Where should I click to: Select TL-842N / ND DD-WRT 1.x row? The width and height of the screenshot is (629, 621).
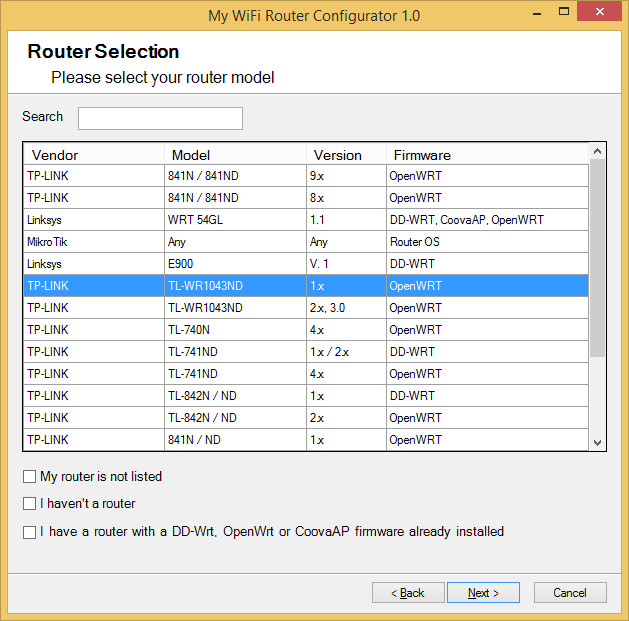coord(306,396)
